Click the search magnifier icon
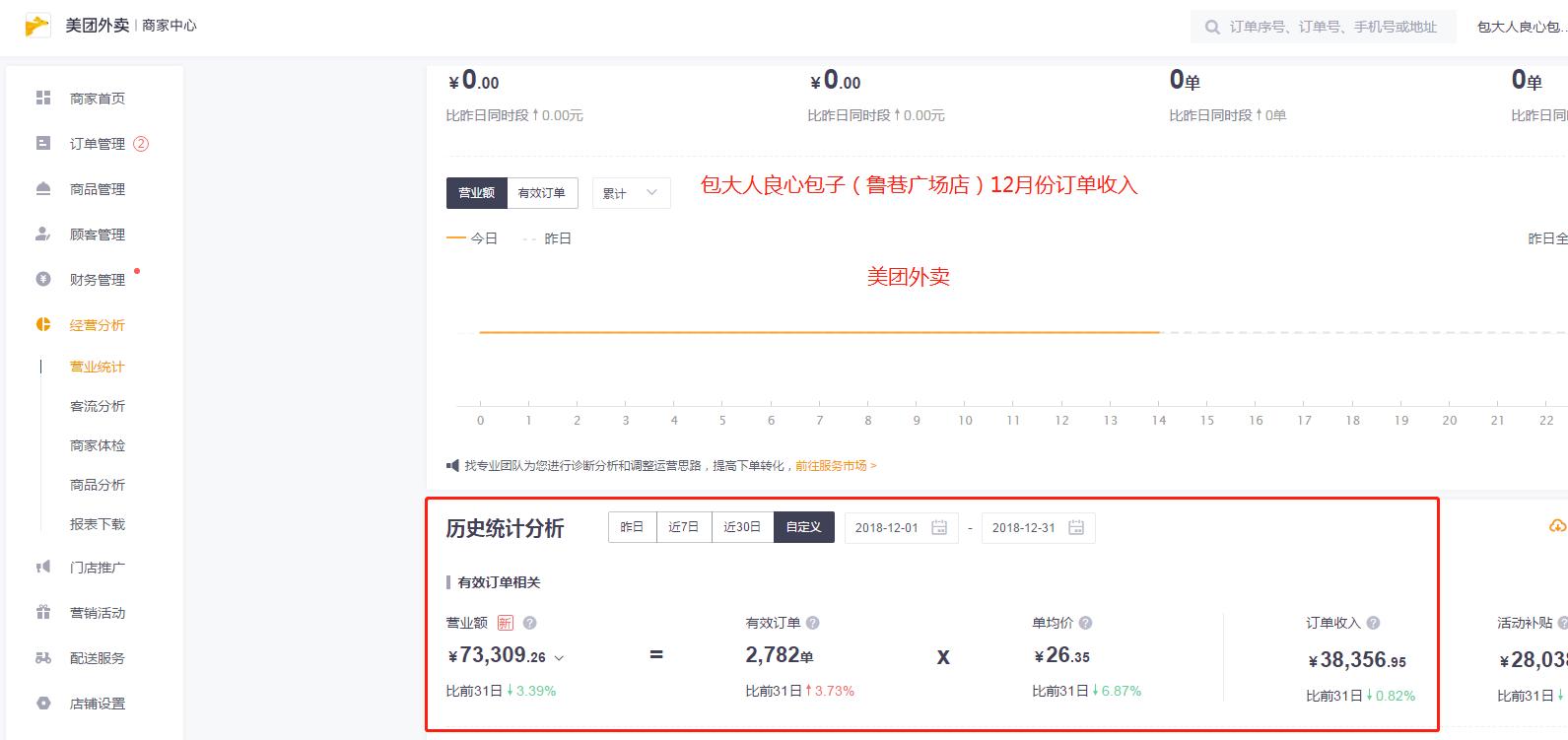 1212,27
